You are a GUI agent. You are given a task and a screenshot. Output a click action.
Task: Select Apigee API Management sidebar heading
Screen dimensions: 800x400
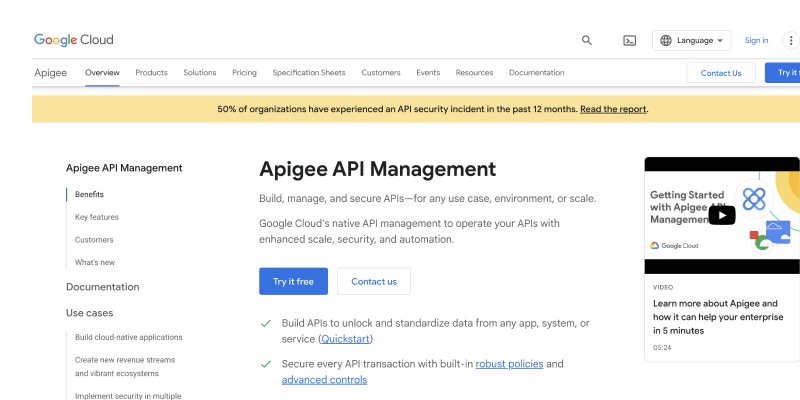tap(124, 168)
